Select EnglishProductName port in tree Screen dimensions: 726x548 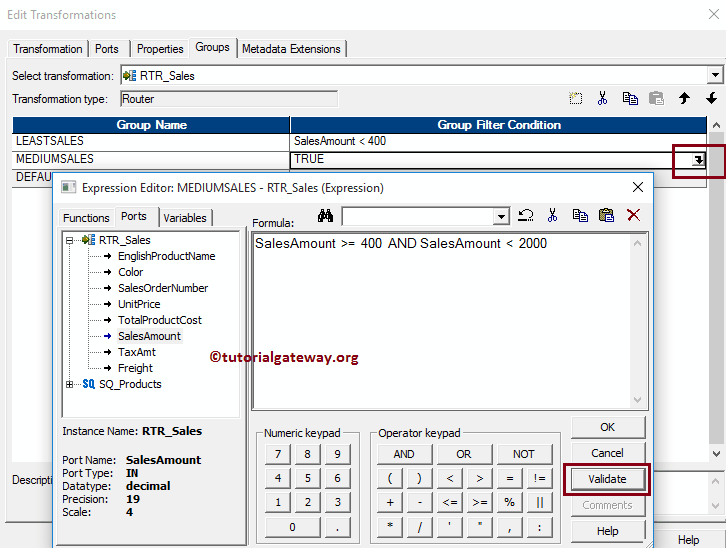(167, 256)
